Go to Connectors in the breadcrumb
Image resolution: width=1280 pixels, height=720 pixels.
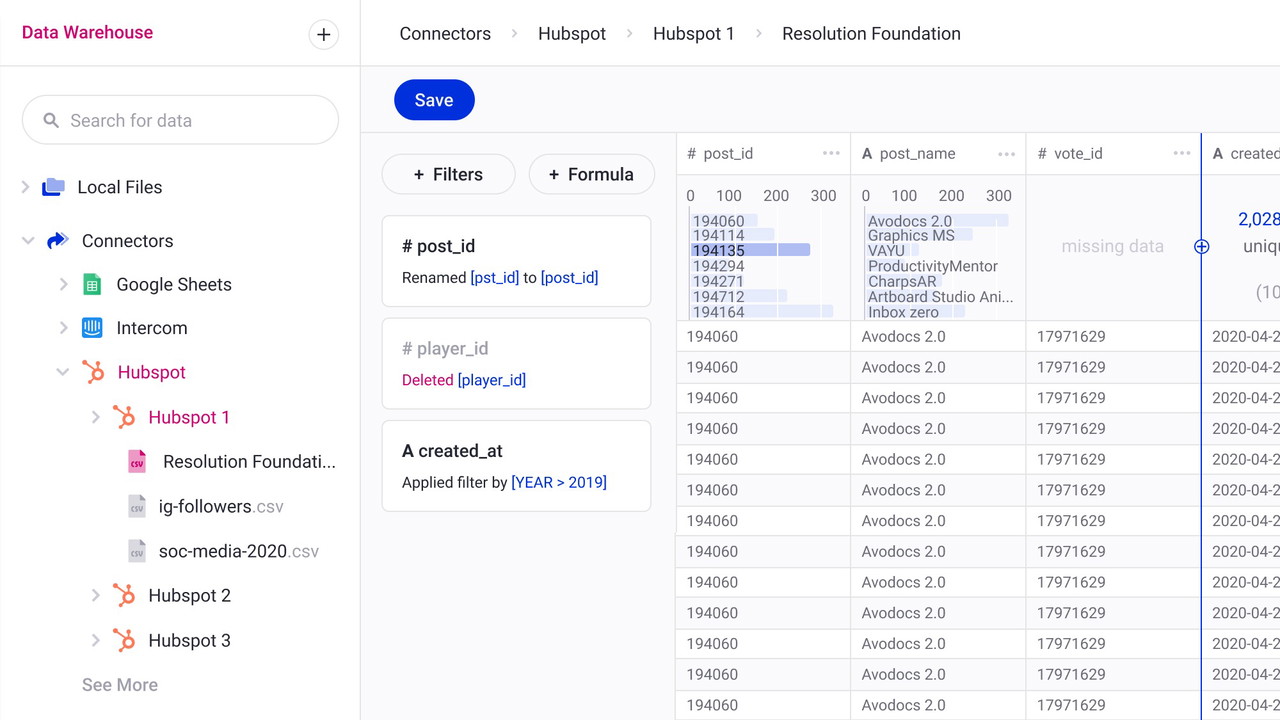click(x=445, y=34)
